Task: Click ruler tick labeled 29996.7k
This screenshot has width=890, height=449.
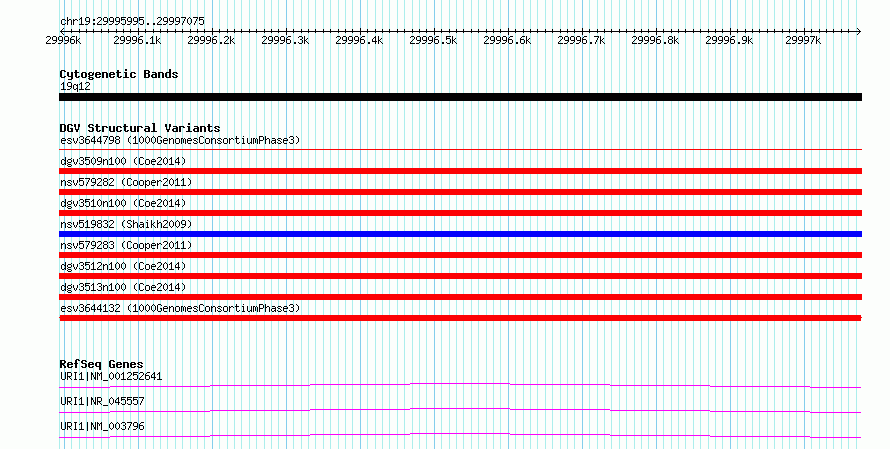Action: [x=581, y=40]
